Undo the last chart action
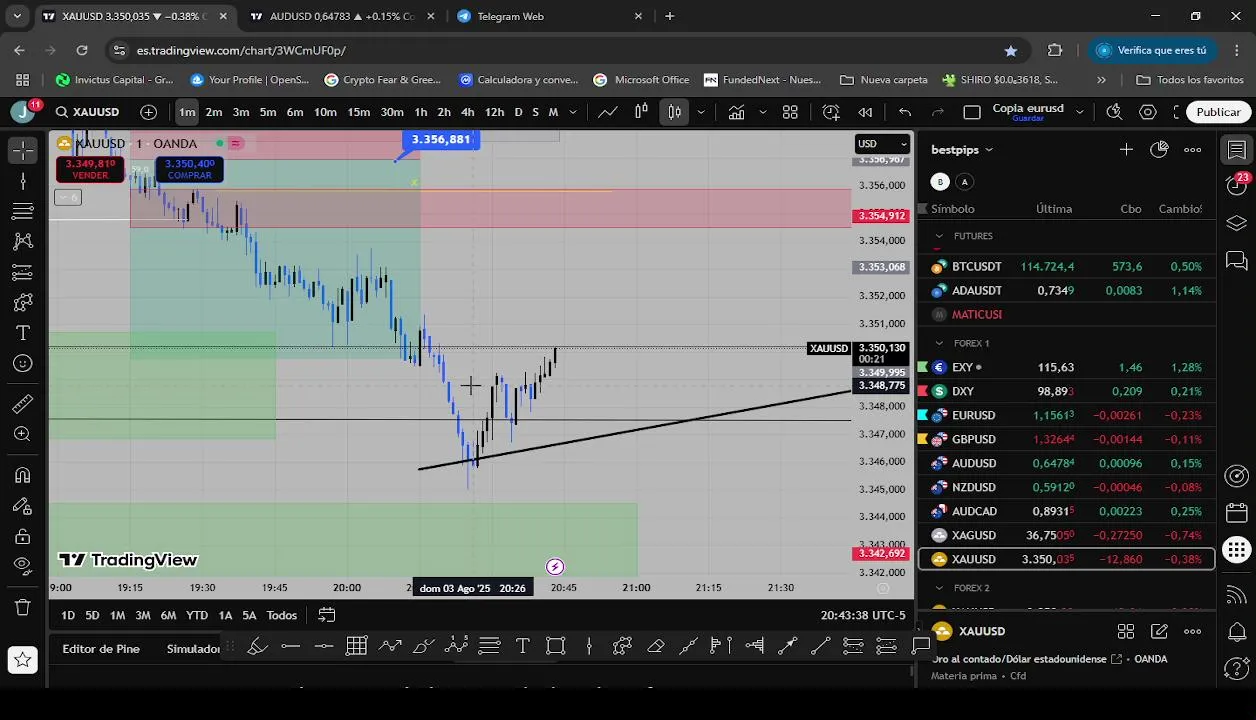Image resolution: width=1256 pixels, height=720 pixels. 905,112
